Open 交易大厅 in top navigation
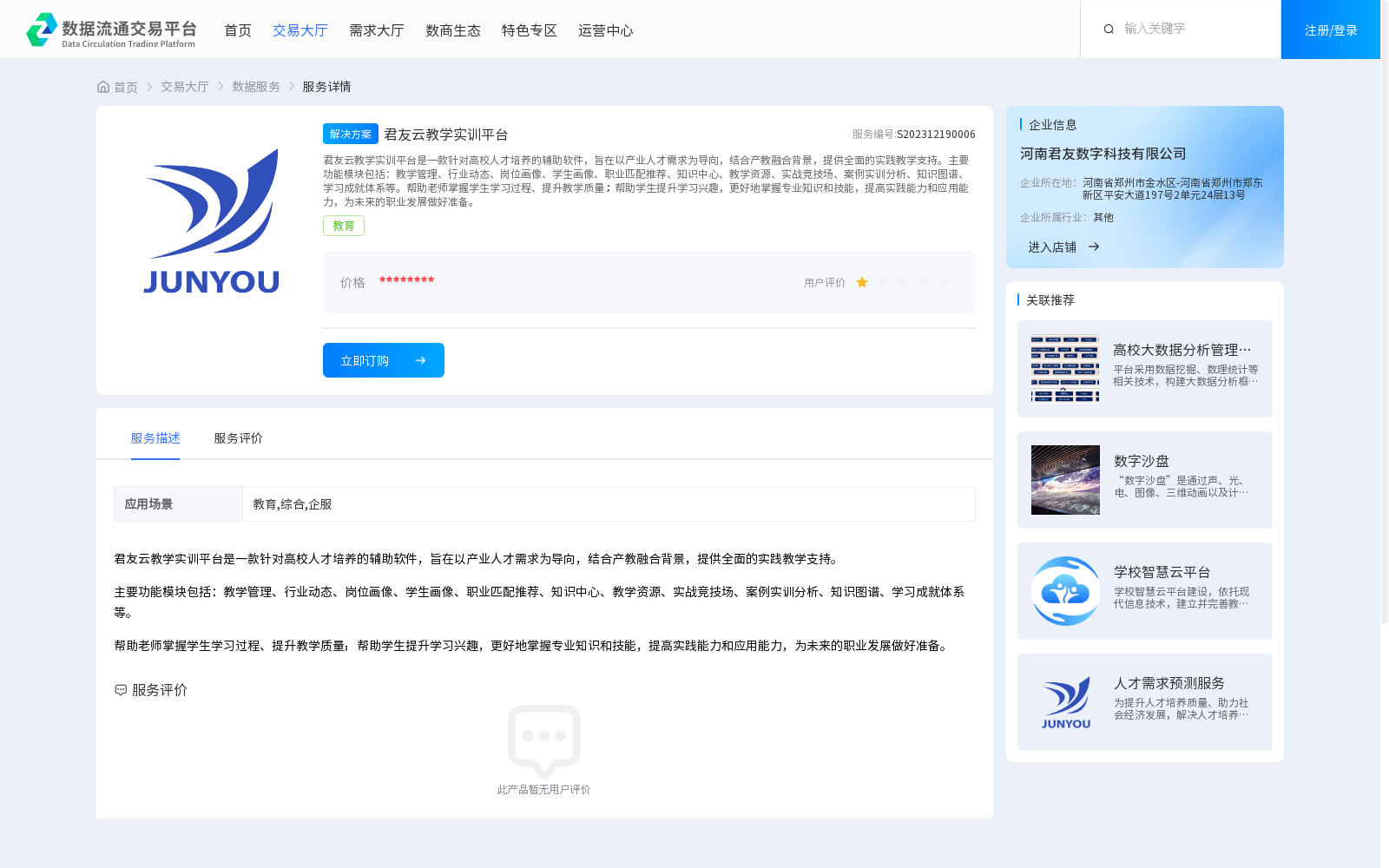Screen dimensions: 1389x868 coord(300,30)
